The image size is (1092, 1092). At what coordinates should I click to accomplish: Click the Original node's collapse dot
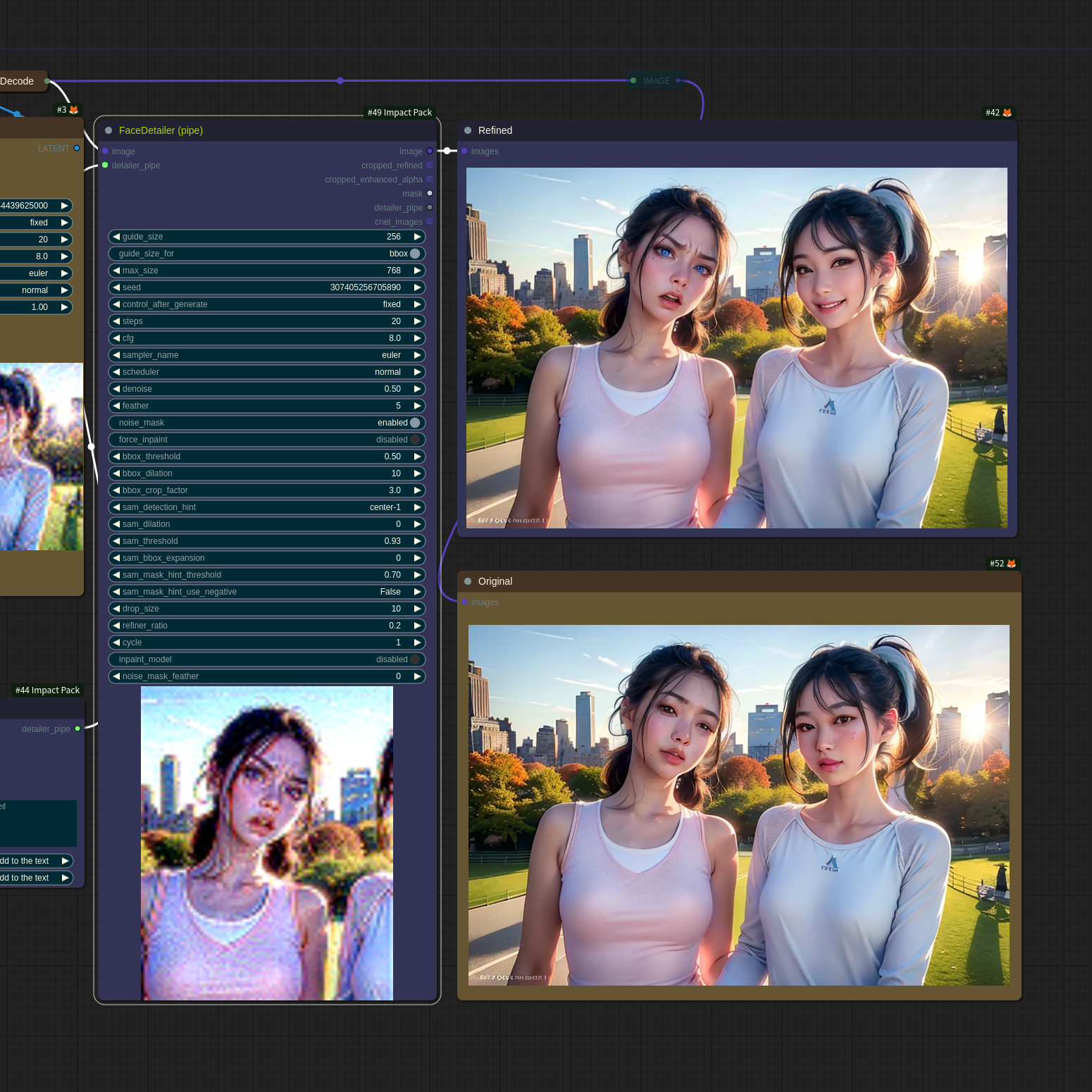(x=468, y=581)
